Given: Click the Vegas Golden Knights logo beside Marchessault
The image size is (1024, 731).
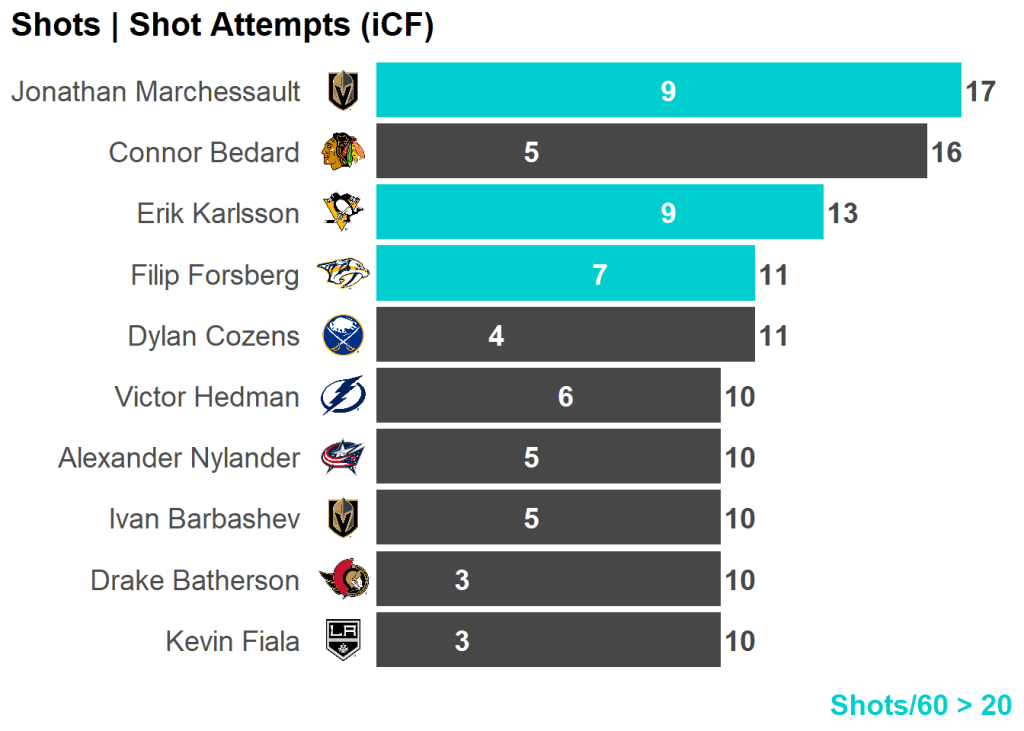Looking at the screenshot, I should click(343, 91).
